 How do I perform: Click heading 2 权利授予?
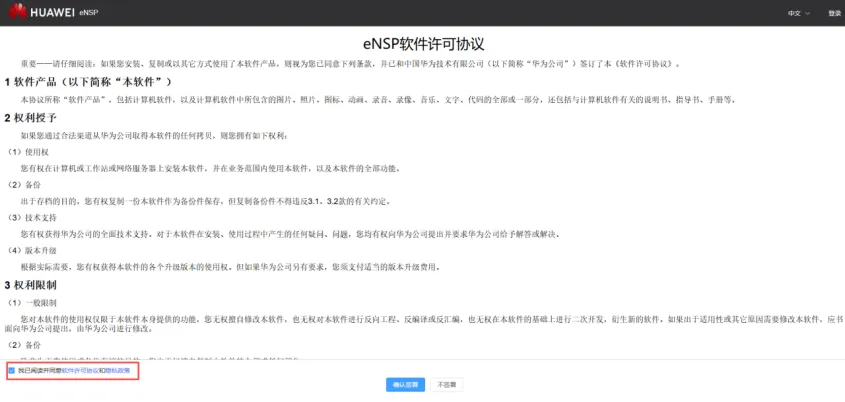[31, 117]
